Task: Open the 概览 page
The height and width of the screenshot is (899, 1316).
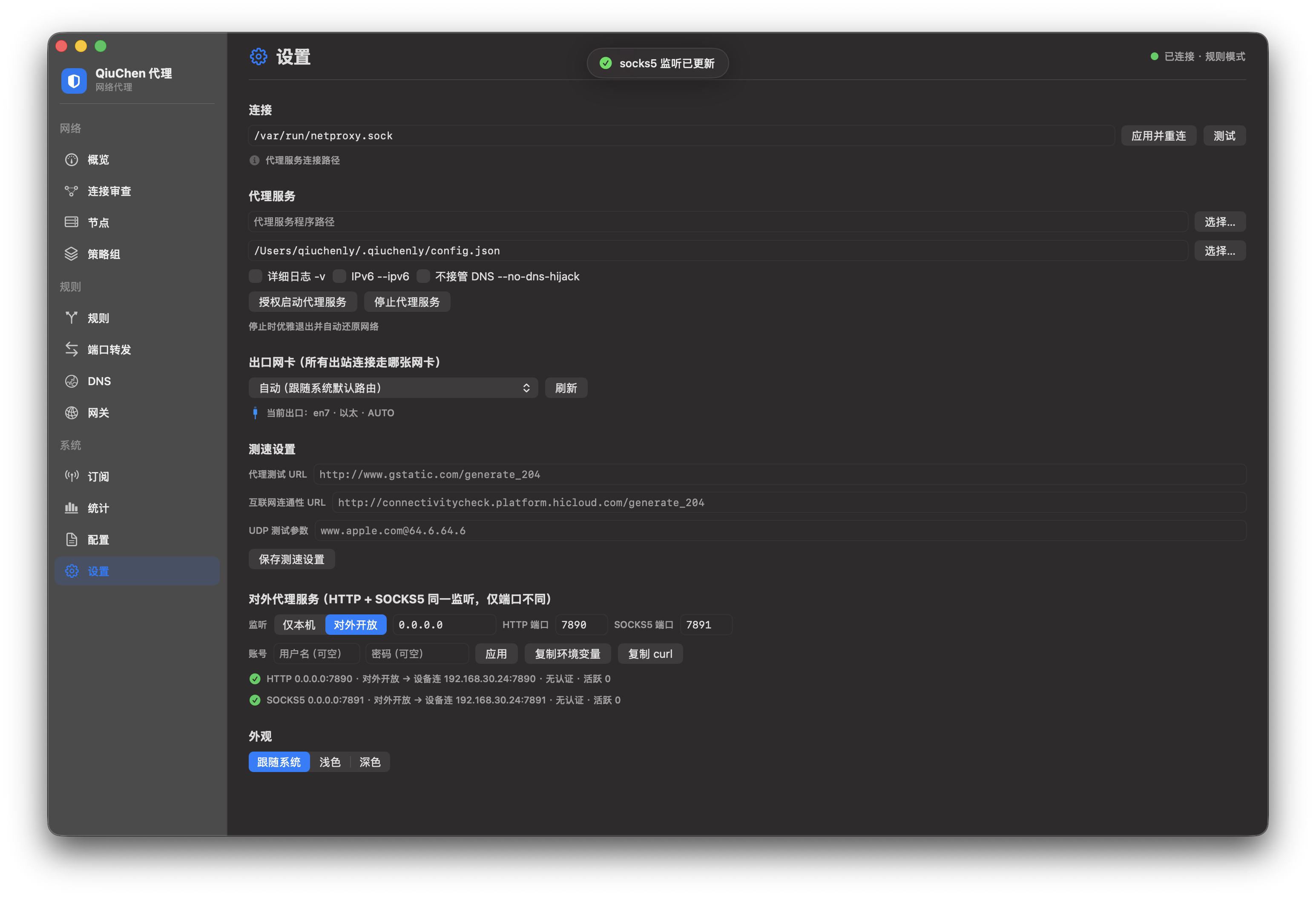Action: (137, 160)
